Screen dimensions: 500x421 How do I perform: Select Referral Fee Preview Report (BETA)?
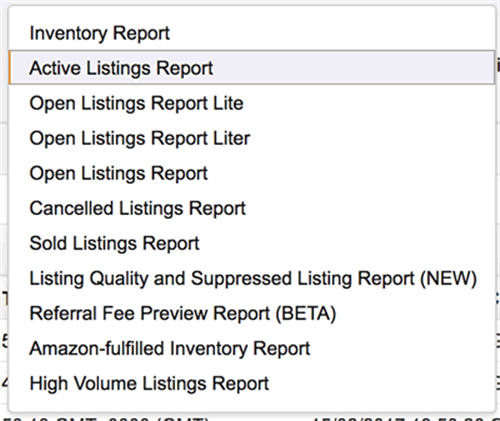[252, 313]
